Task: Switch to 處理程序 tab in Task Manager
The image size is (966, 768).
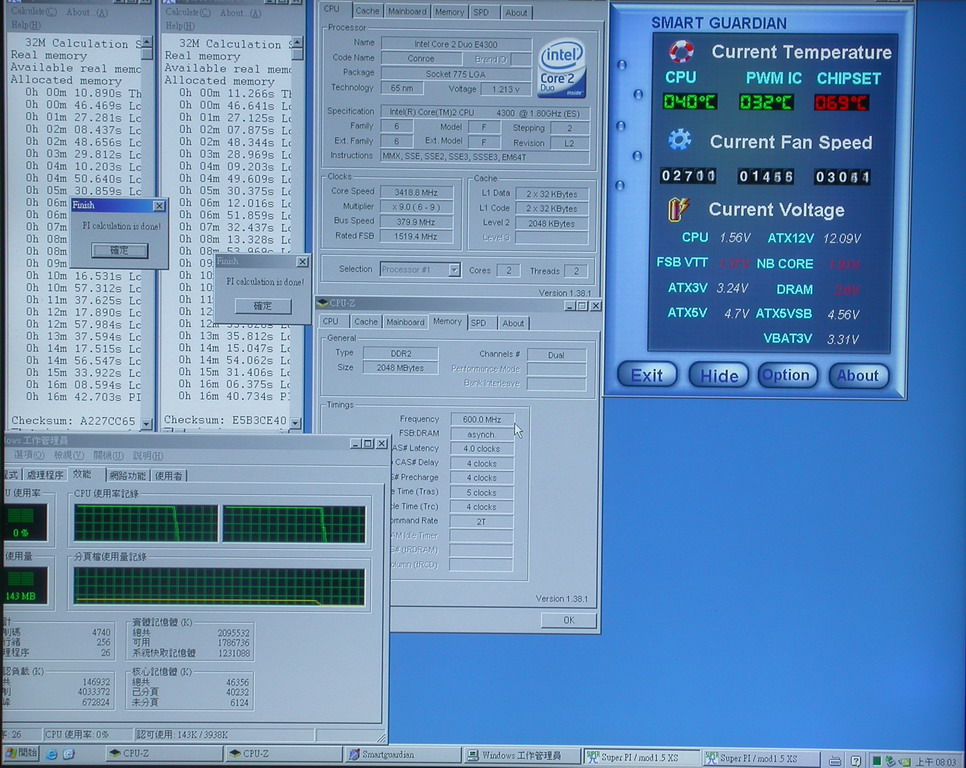Action: 45,475
